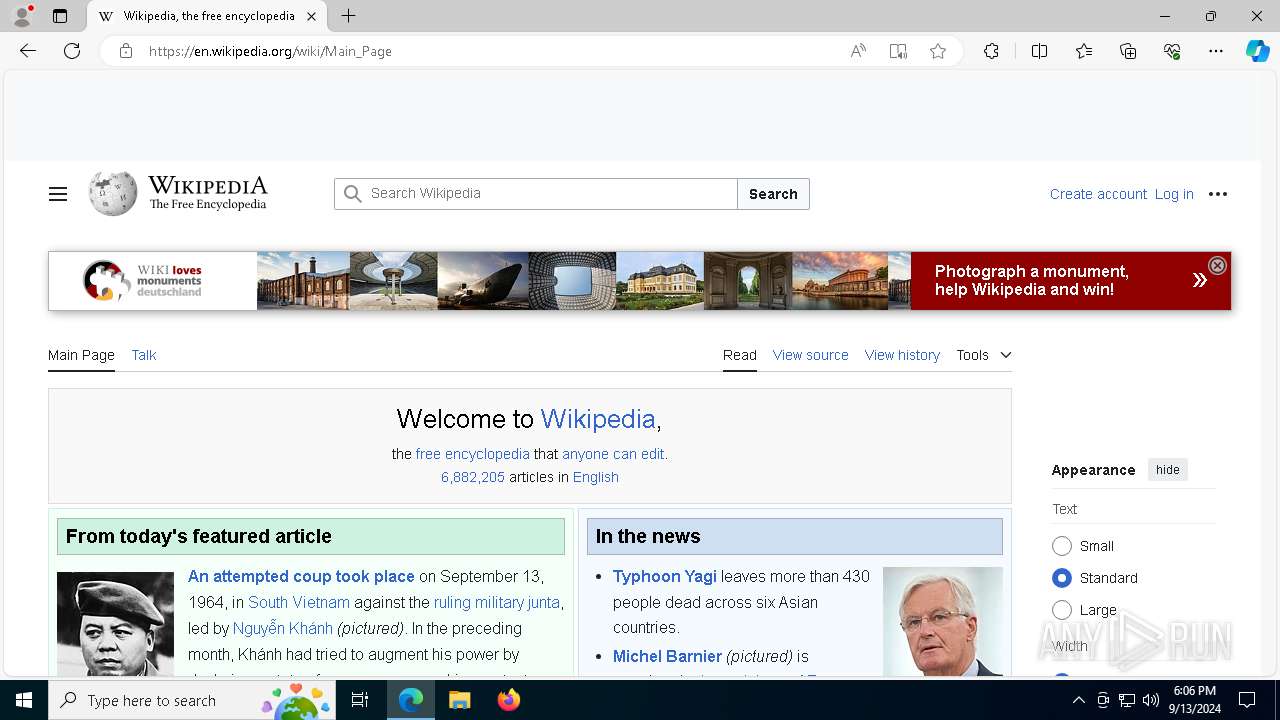Open the Wikipedia main menu hamburger icon
The height and width of the screenshot is (720, 1280).
(x=58, y=194)
